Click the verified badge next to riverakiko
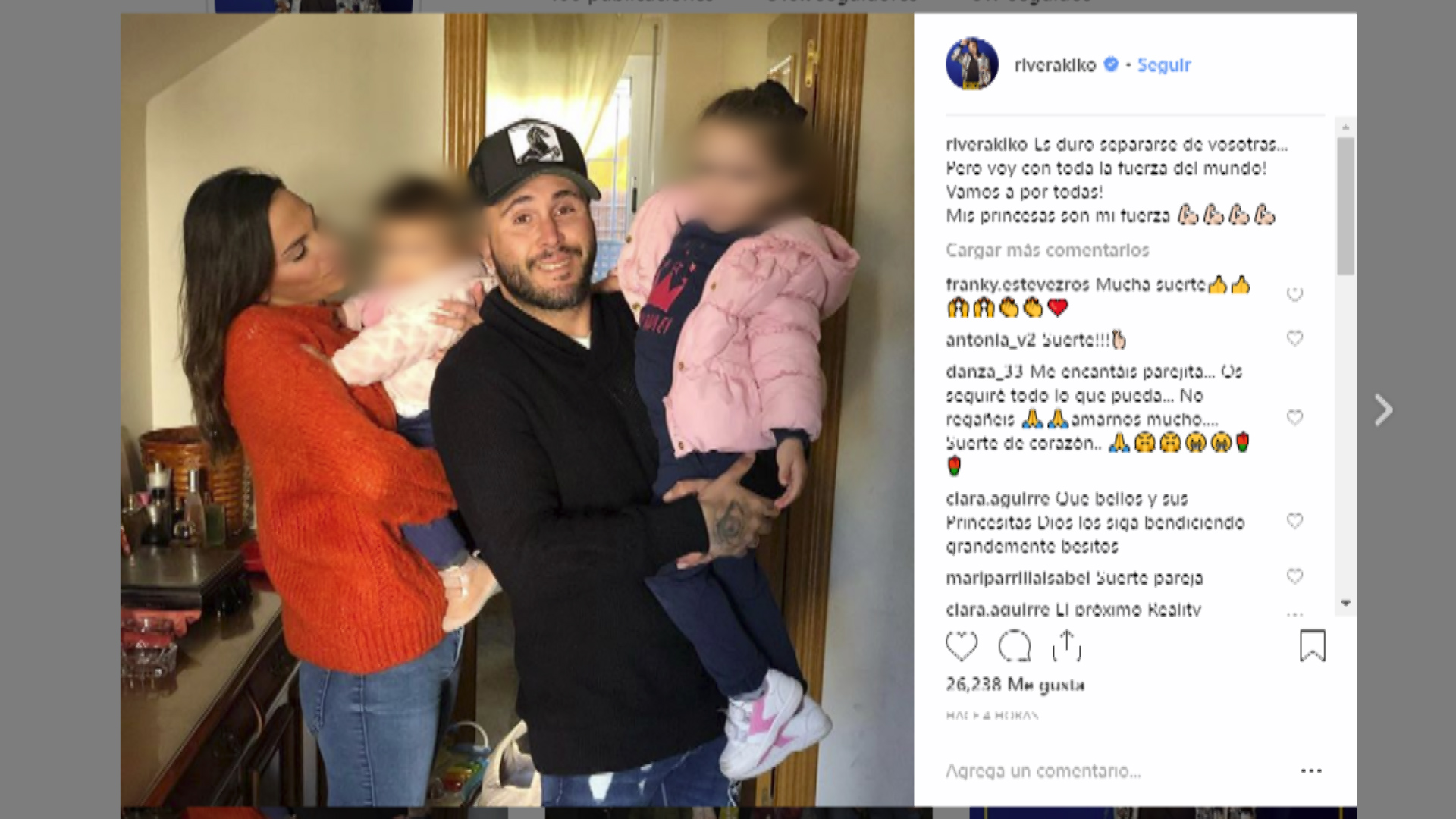 tap(1111, 64)
